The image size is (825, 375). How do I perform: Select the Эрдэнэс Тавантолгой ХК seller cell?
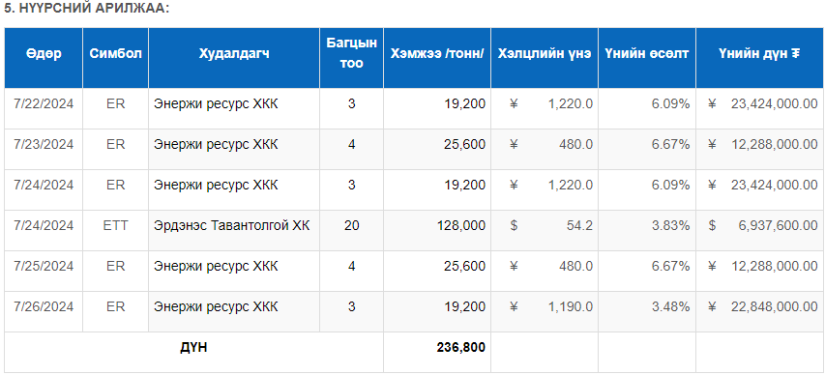(234, 230)
